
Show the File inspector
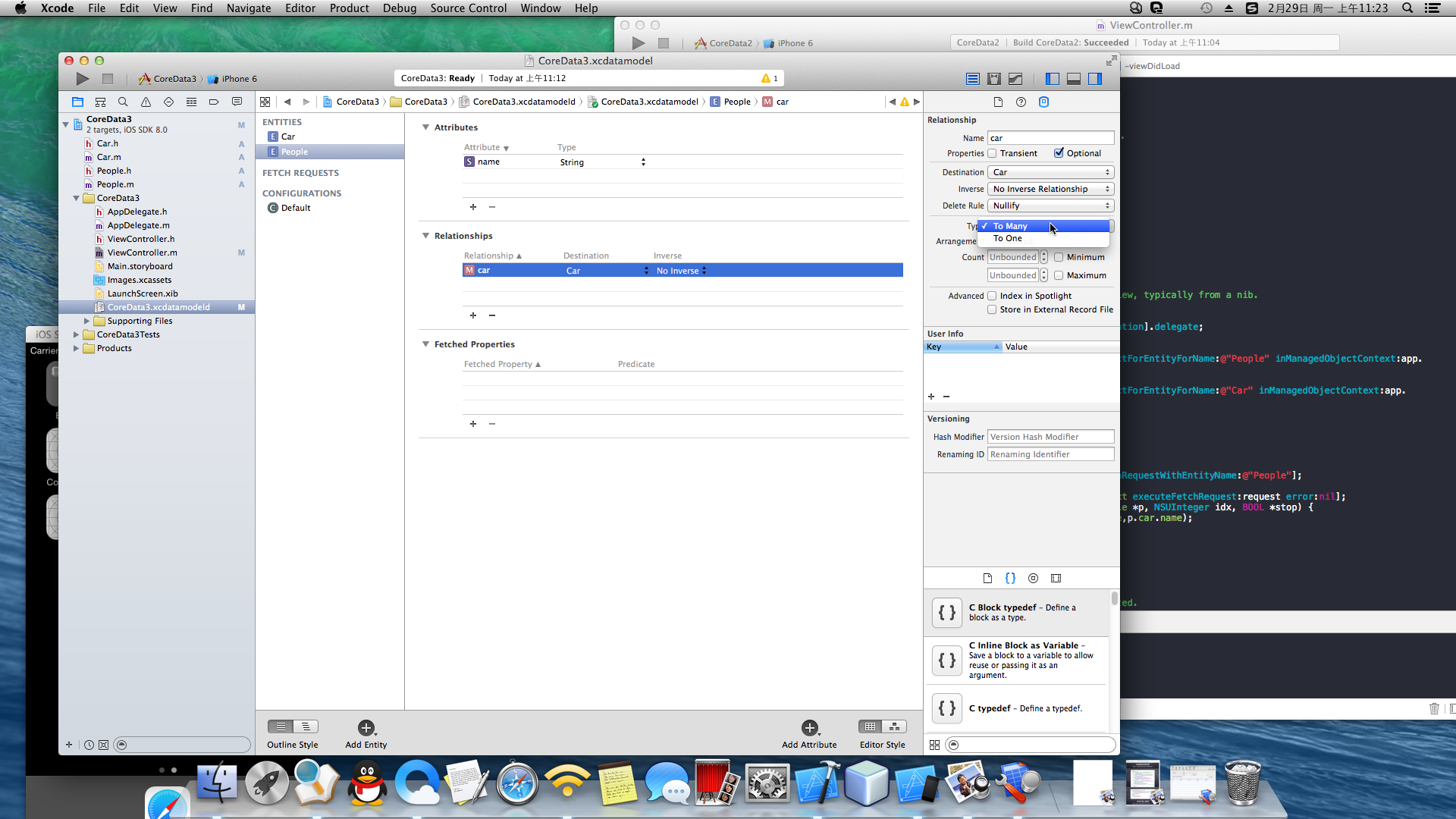pos(998,102)
